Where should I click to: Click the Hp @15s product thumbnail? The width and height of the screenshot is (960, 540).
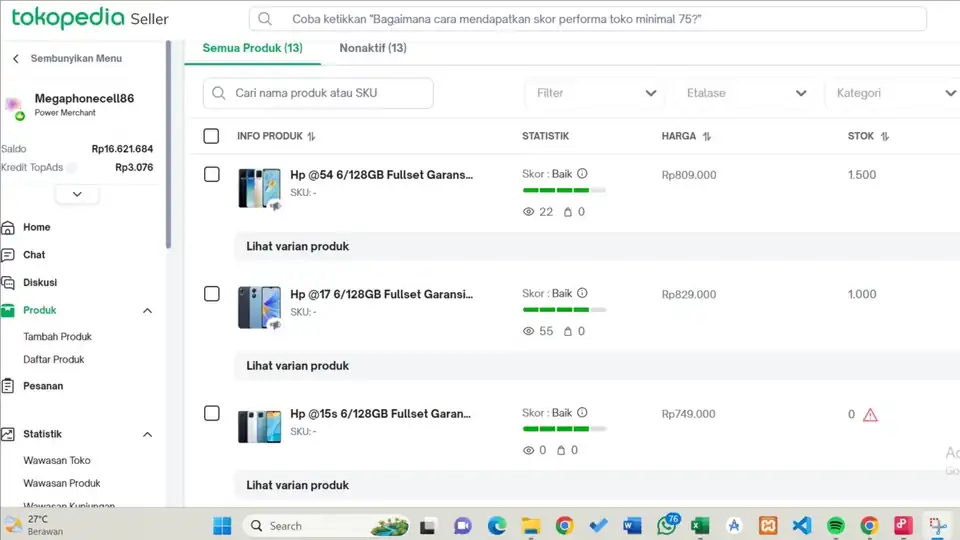coord(260,426)
